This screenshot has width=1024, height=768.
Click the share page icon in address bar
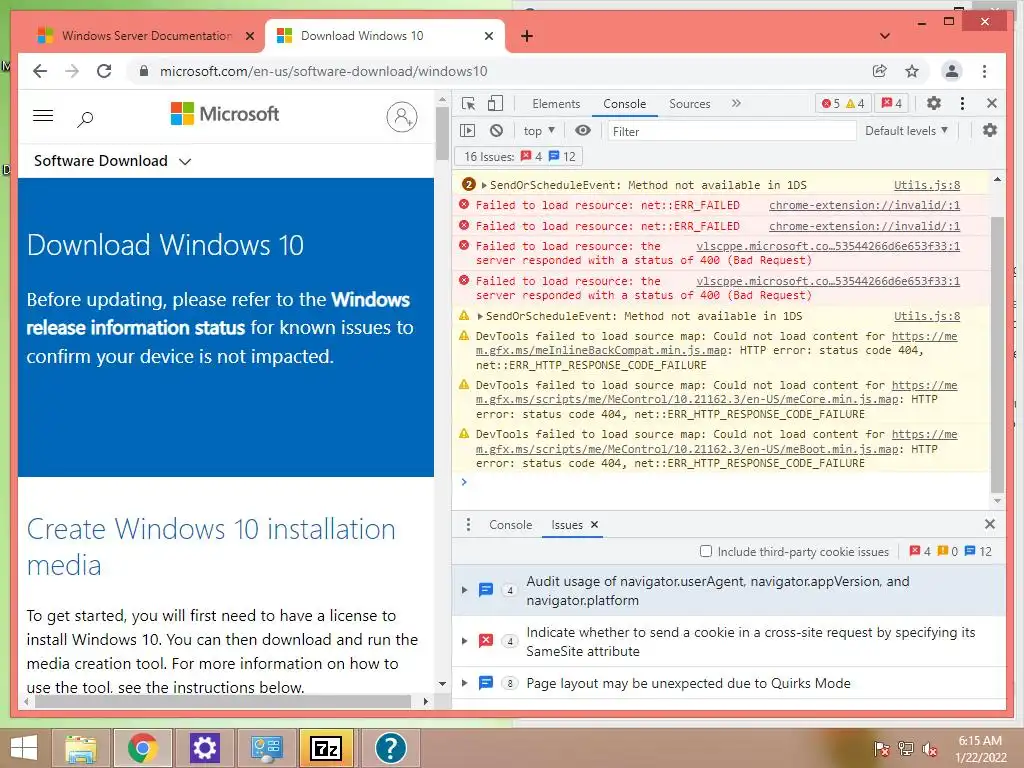pos(880,71)
